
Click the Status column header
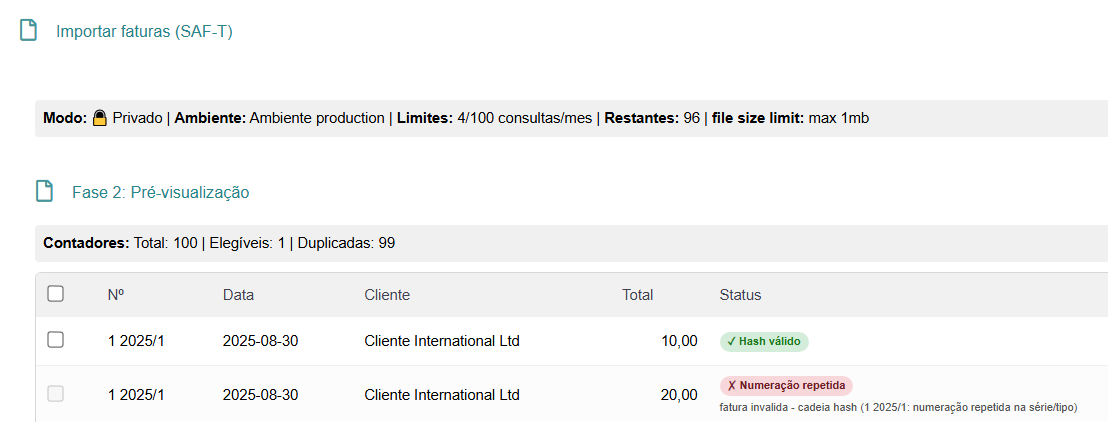[x=741, y=295]
